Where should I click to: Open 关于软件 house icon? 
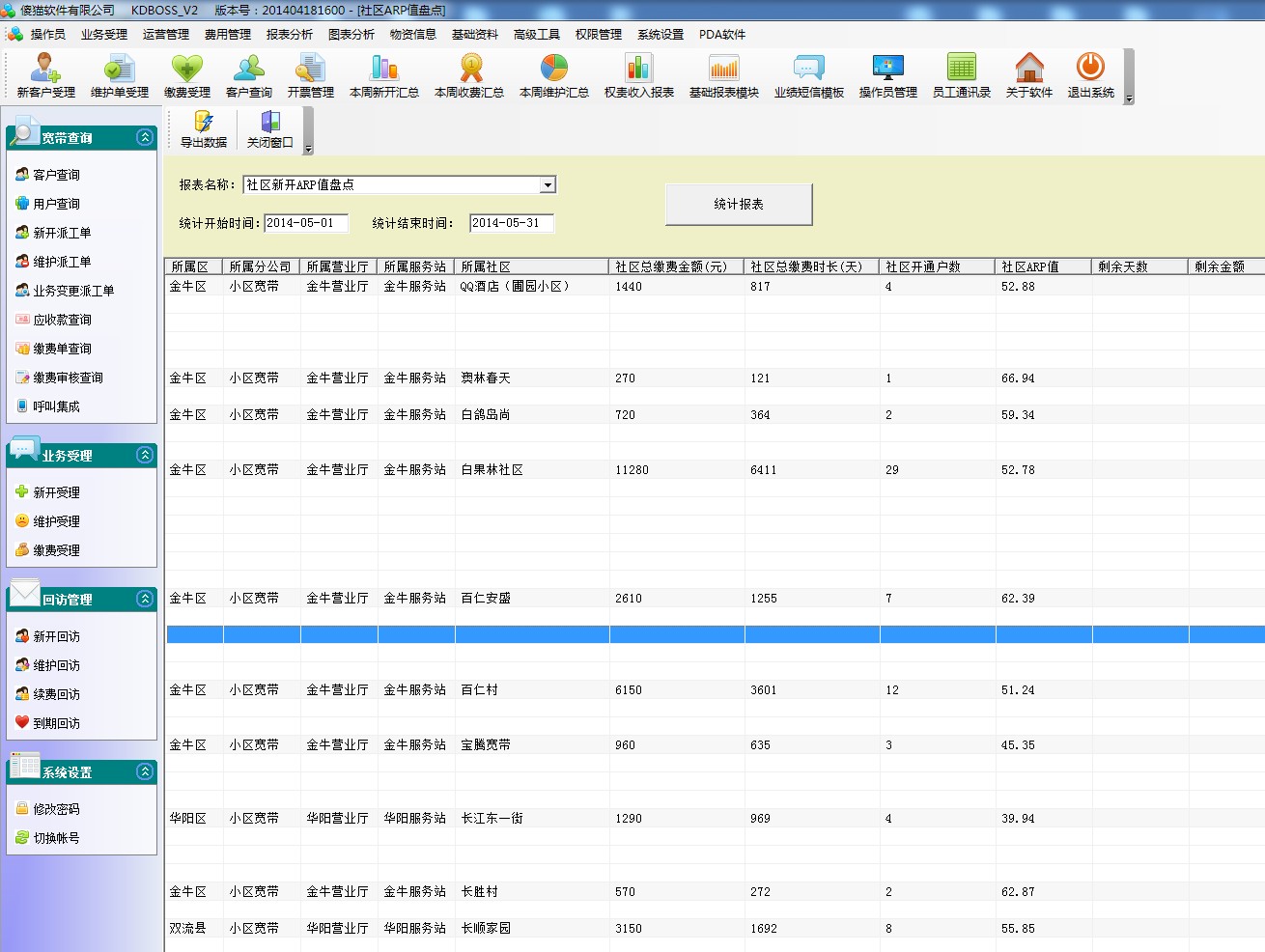(1029, 75)
